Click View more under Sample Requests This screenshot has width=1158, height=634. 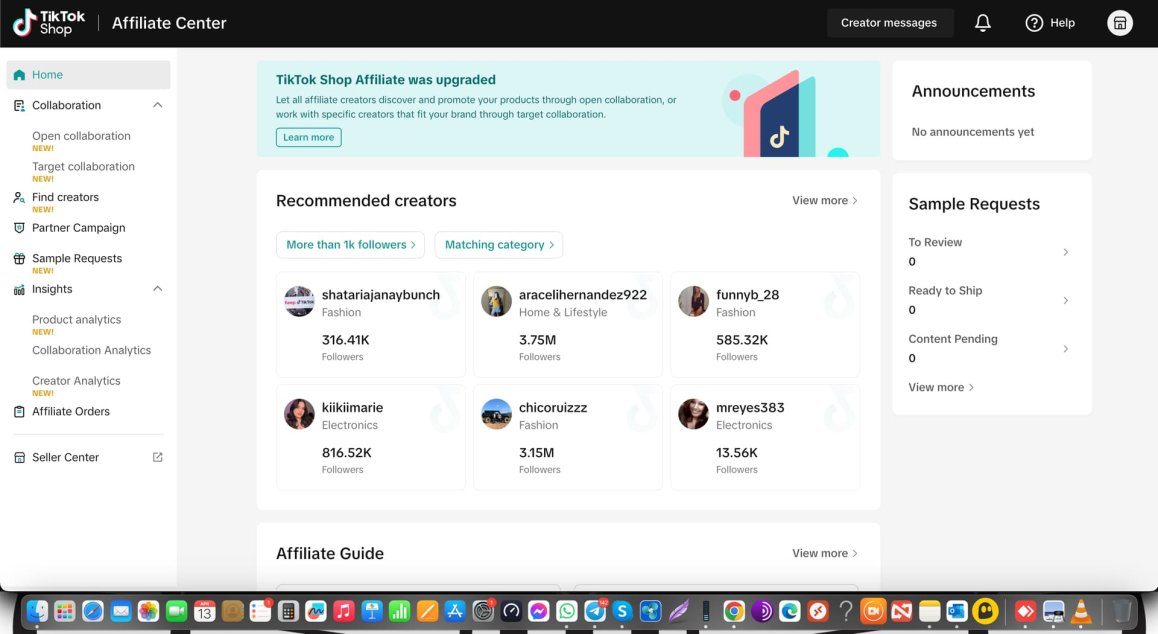point(941,387)
